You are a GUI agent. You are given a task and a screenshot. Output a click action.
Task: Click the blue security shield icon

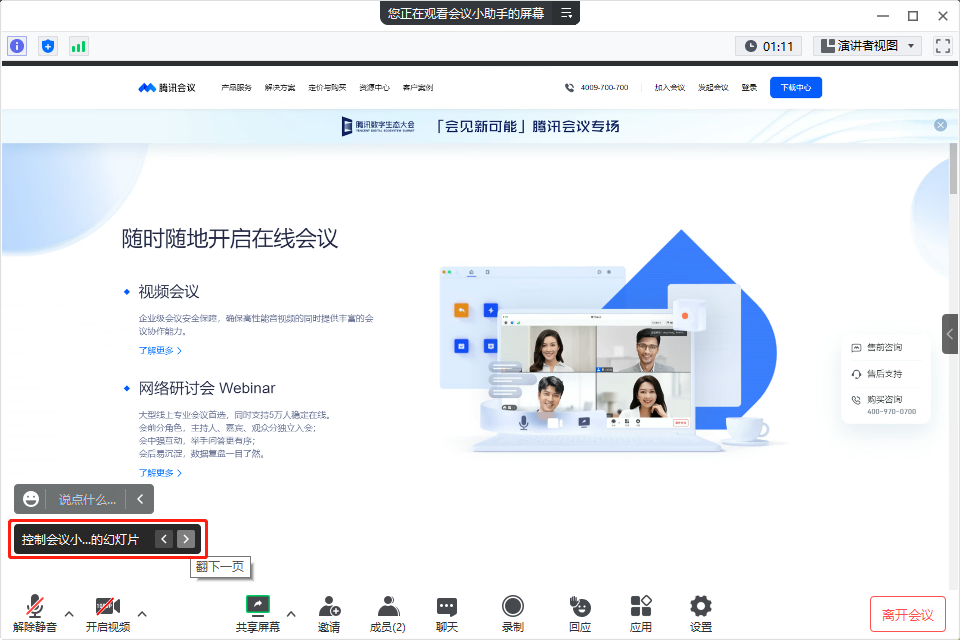coord(47,46)
